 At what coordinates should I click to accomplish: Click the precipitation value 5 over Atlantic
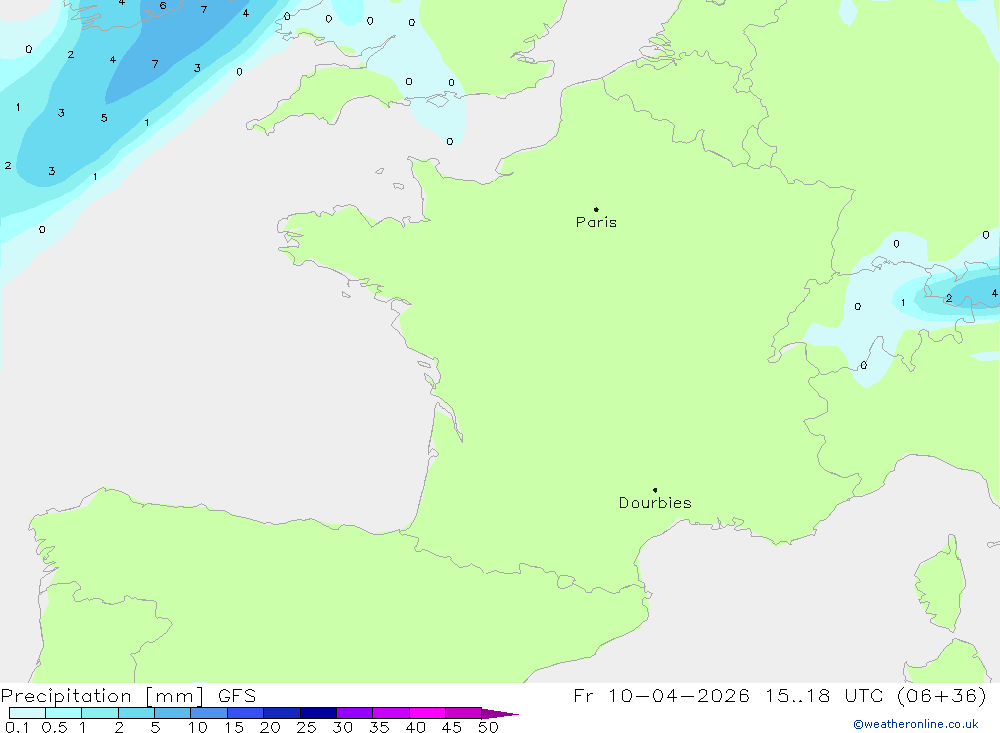[104, 118]
